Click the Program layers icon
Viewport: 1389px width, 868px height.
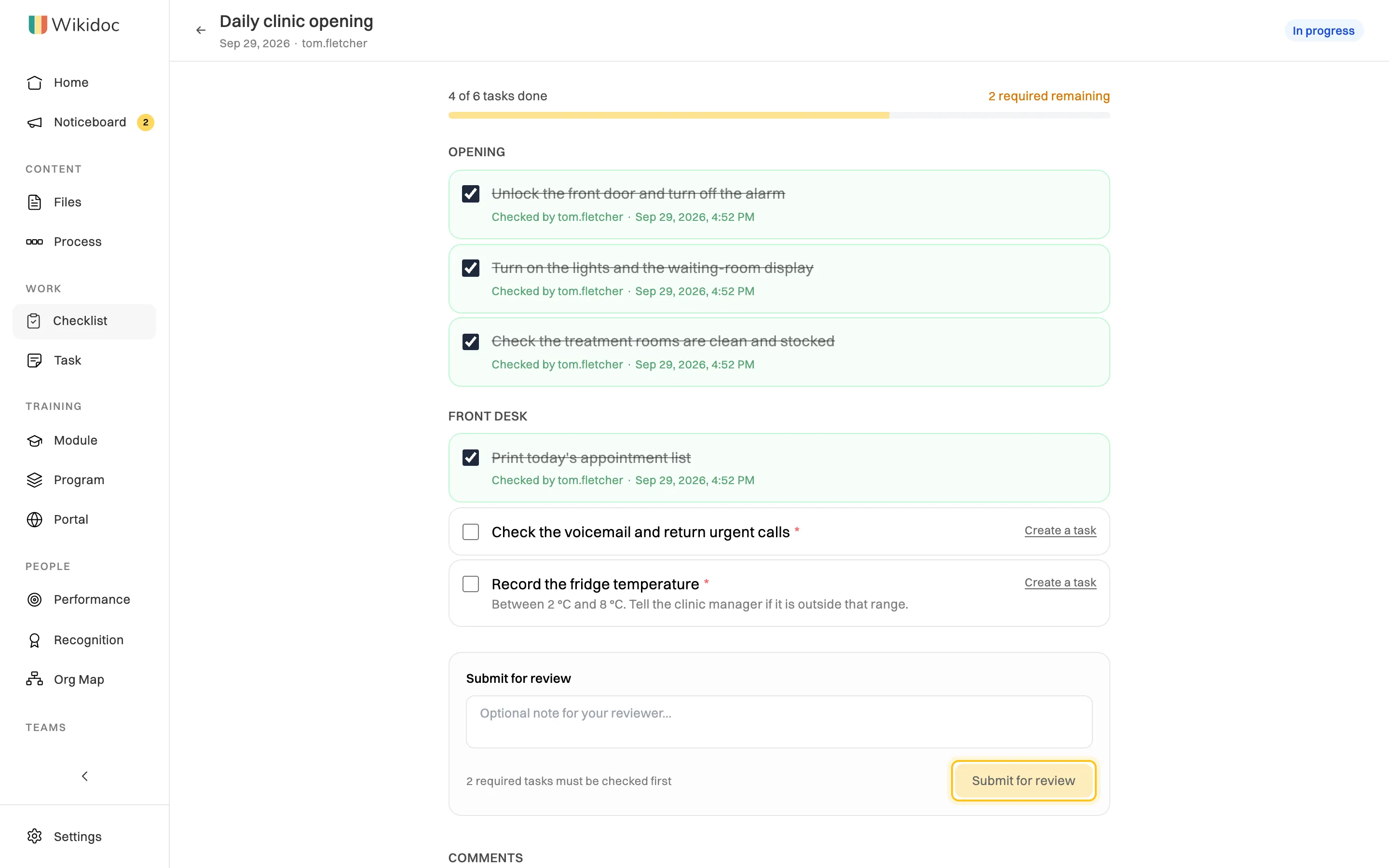[34, 480]
